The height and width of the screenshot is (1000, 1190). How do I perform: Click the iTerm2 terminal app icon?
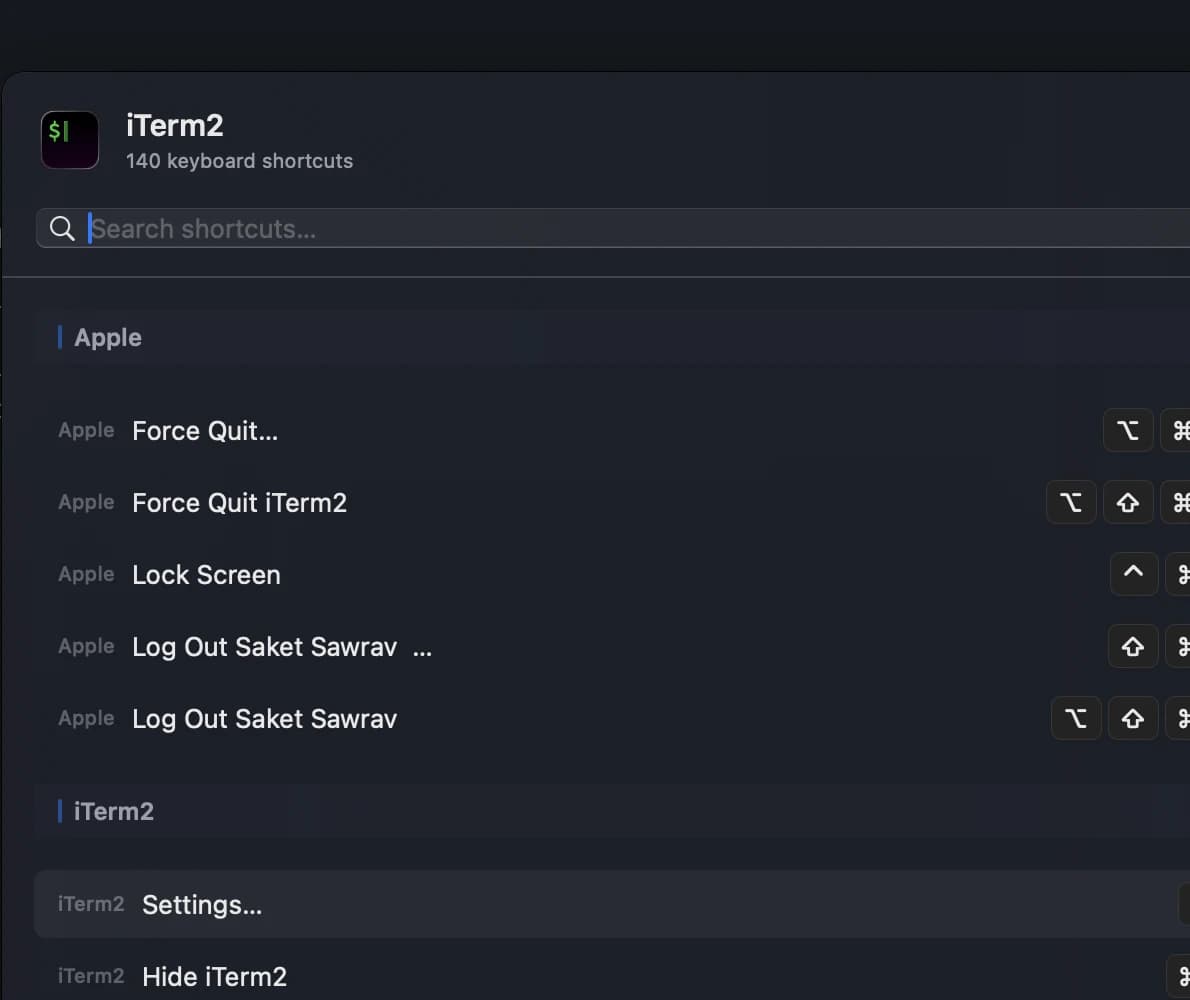click(x=70, y=140)
